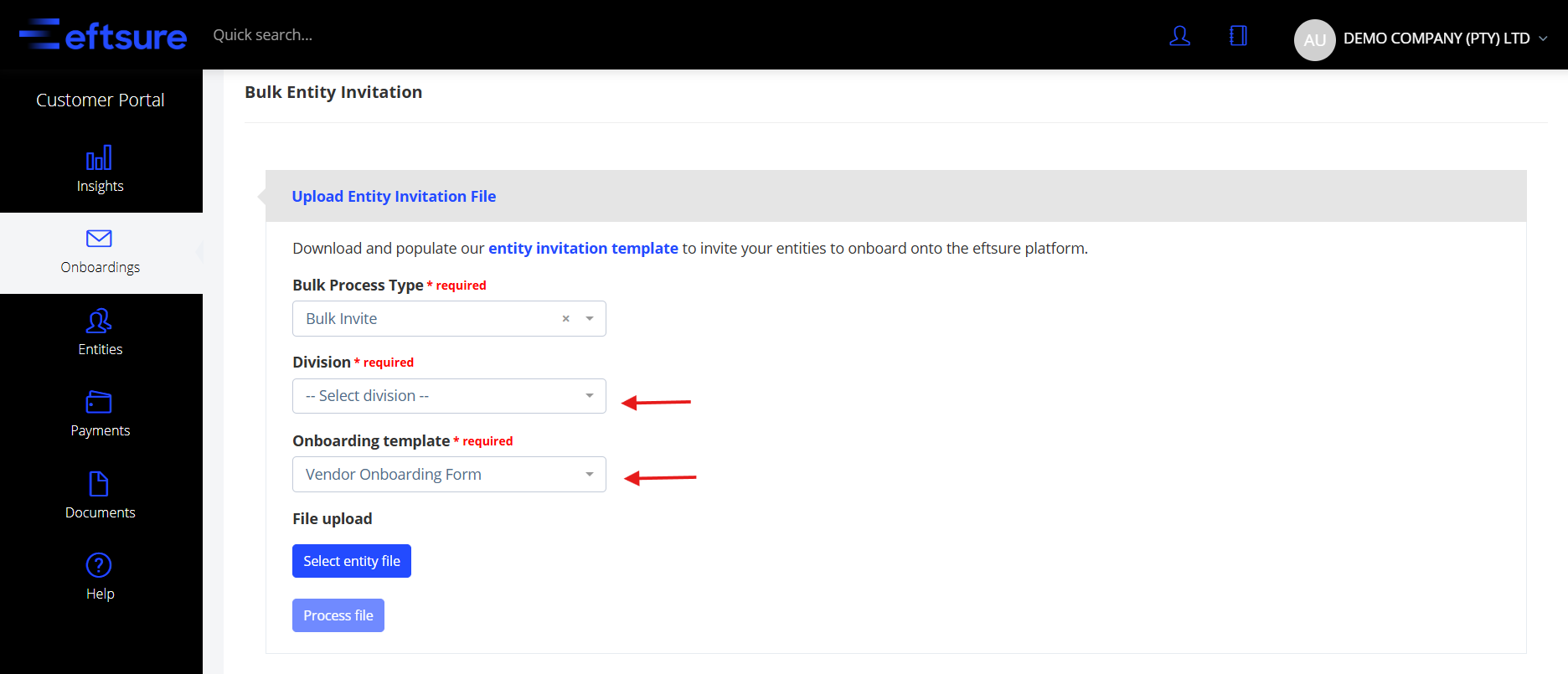Image resolution: width=1568 pixels, height=674 pixels.
Task: Download the entity invitation template
Action: [x=583, y=249]
